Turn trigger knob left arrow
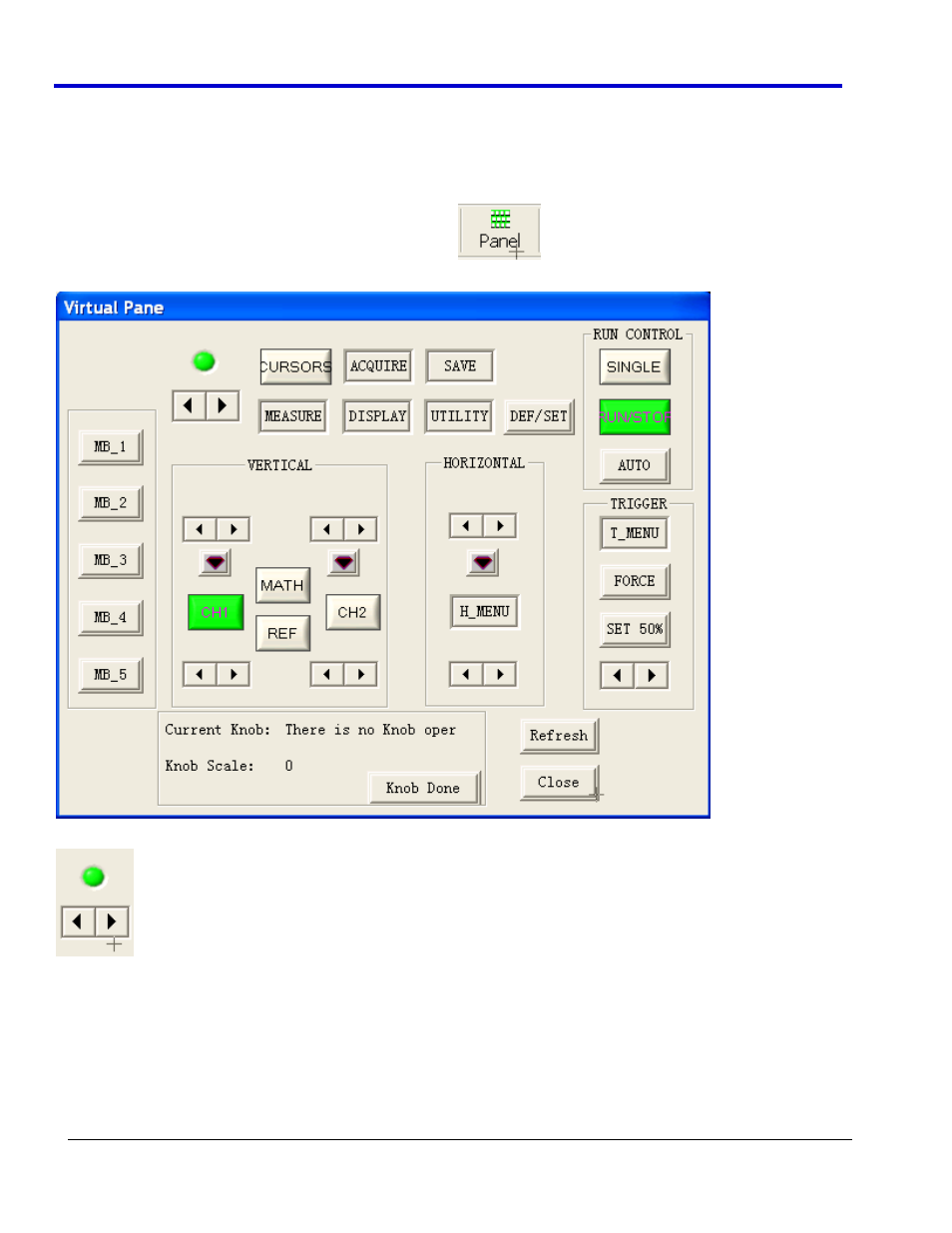The image size is (952, 1233). pos(617,676)
